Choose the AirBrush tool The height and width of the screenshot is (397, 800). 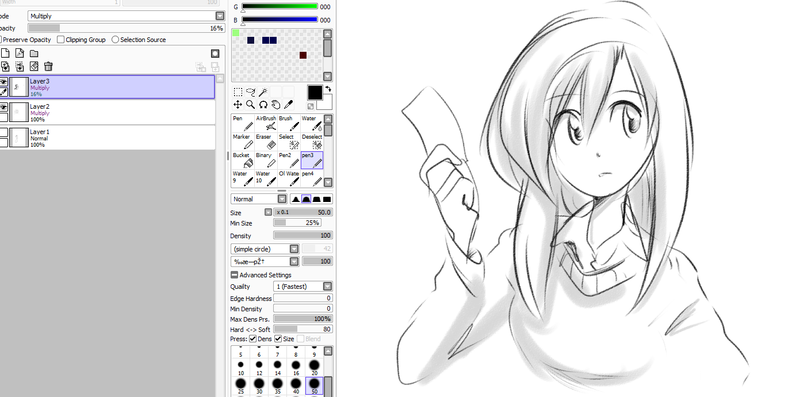coord(266,123)
